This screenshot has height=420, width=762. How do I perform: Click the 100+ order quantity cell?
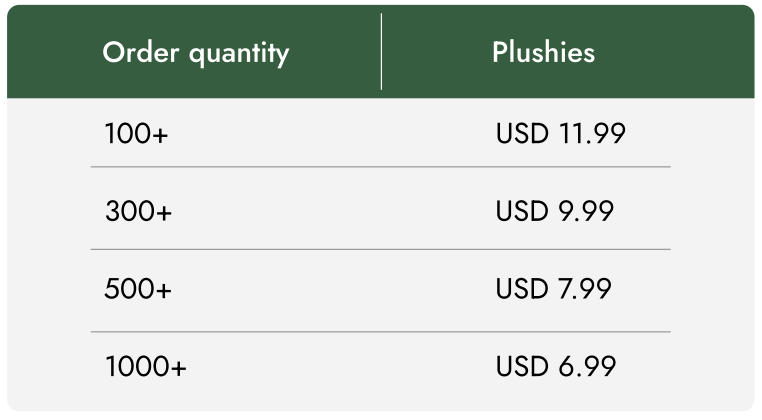(136, 133)
